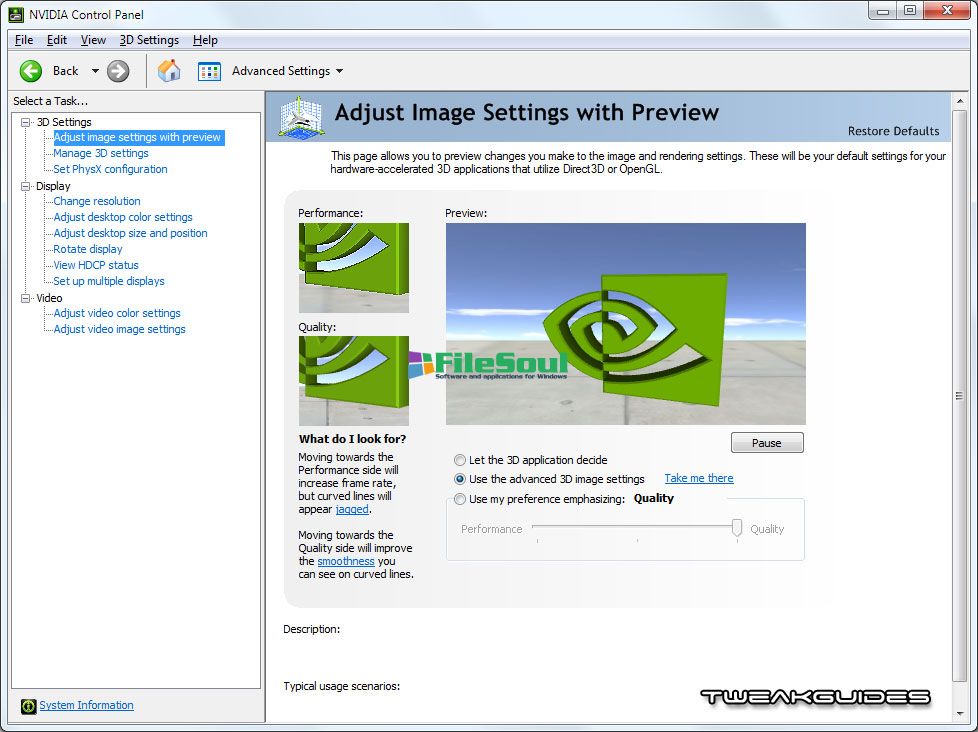
Task: Click the Performance-Quality slider handle
Action: tap(737, 527)
